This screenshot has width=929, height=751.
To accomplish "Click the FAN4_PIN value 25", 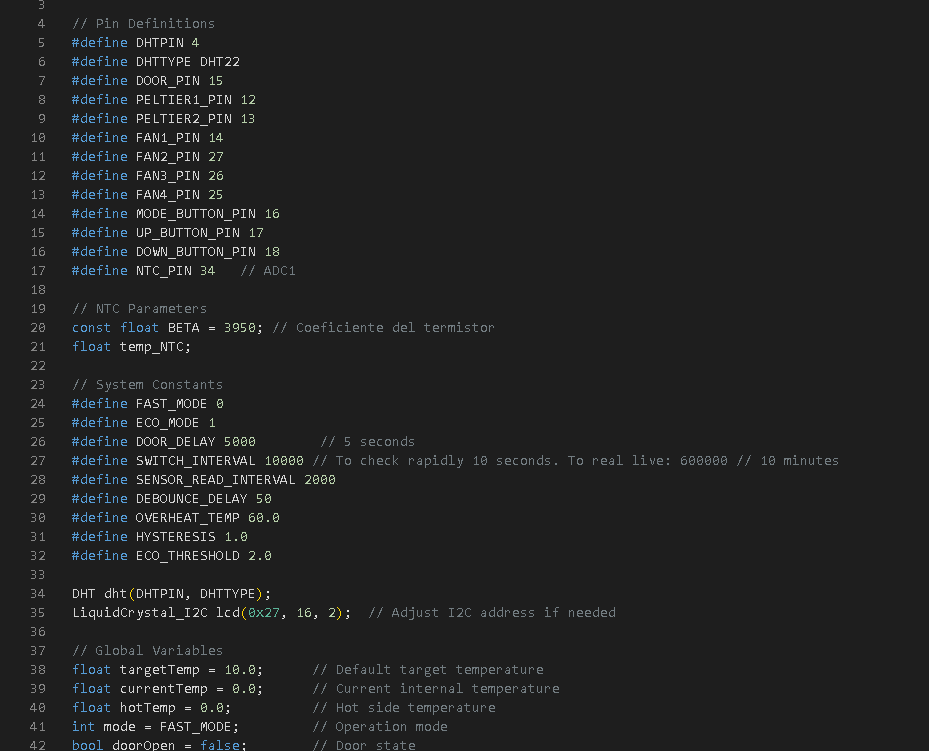I will 216,194.
